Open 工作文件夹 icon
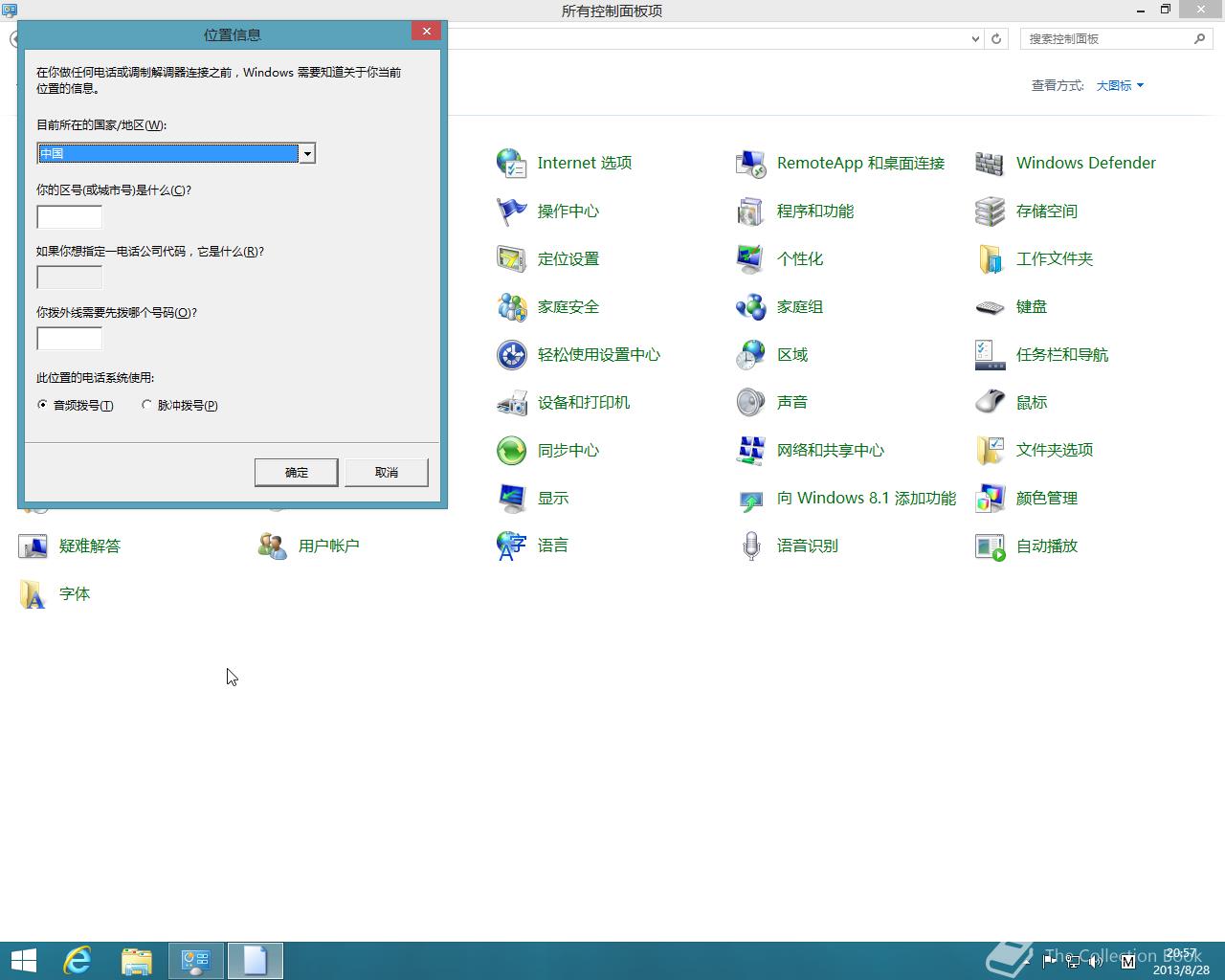This screenshot has width=1225, height=980. coord(991,258)
